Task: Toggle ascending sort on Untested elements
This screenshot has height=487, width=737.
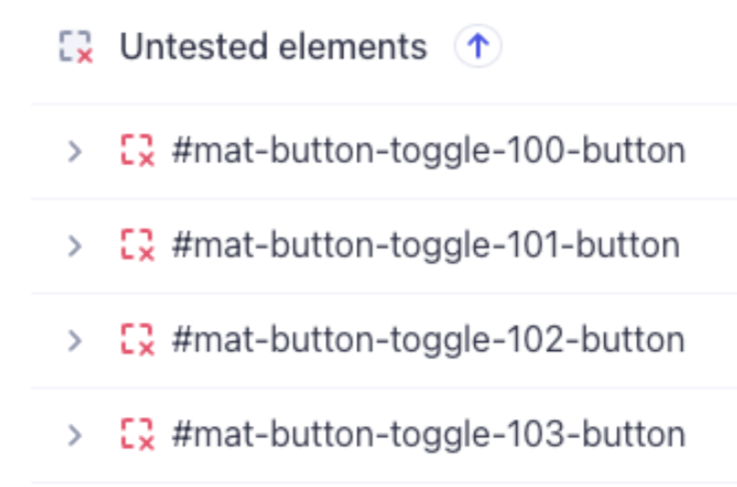Action: tap(478, 46)
